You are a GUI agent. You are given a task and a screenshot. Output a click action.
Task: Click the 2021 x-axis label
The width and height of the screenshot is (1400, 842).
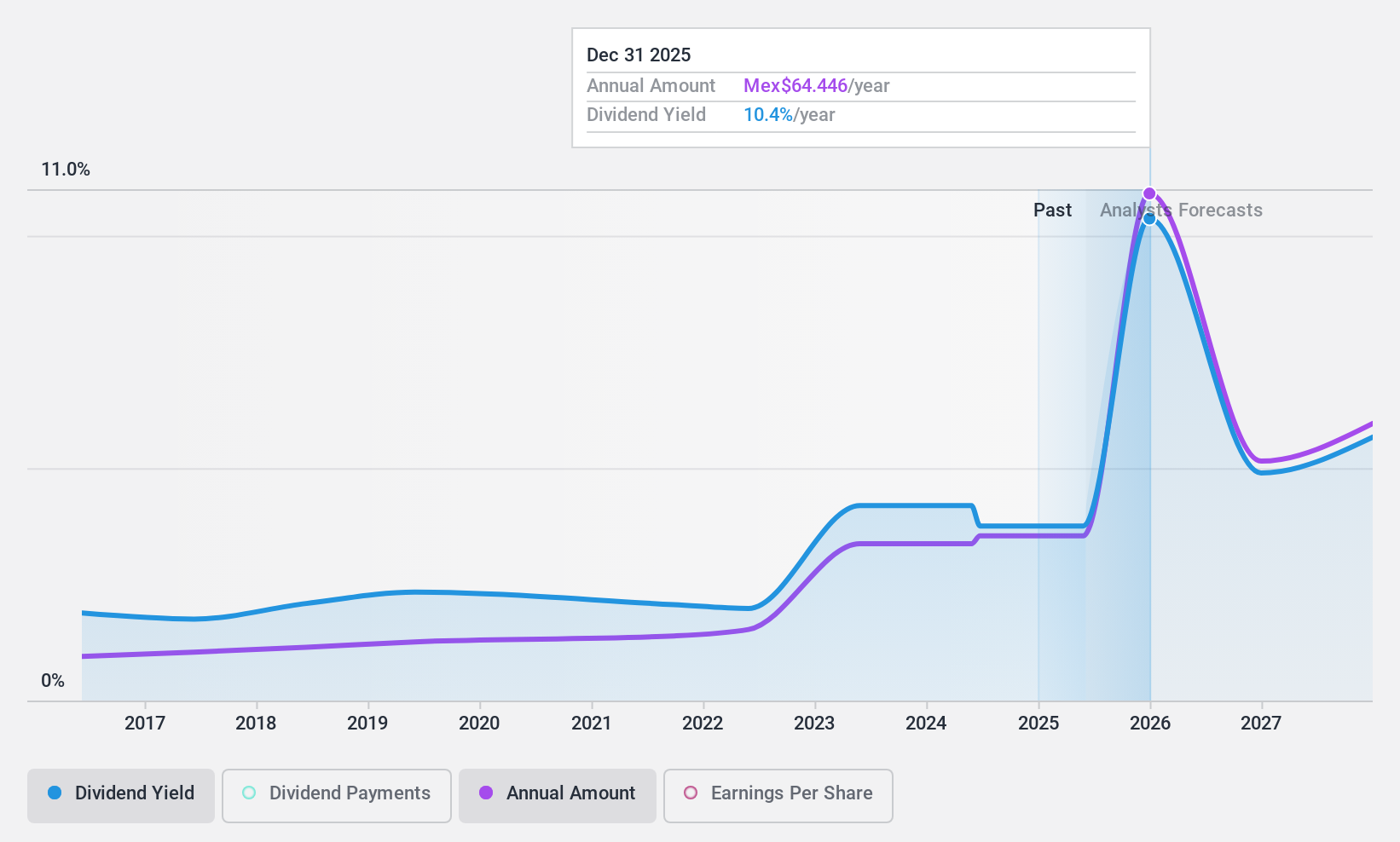[591, 723]
